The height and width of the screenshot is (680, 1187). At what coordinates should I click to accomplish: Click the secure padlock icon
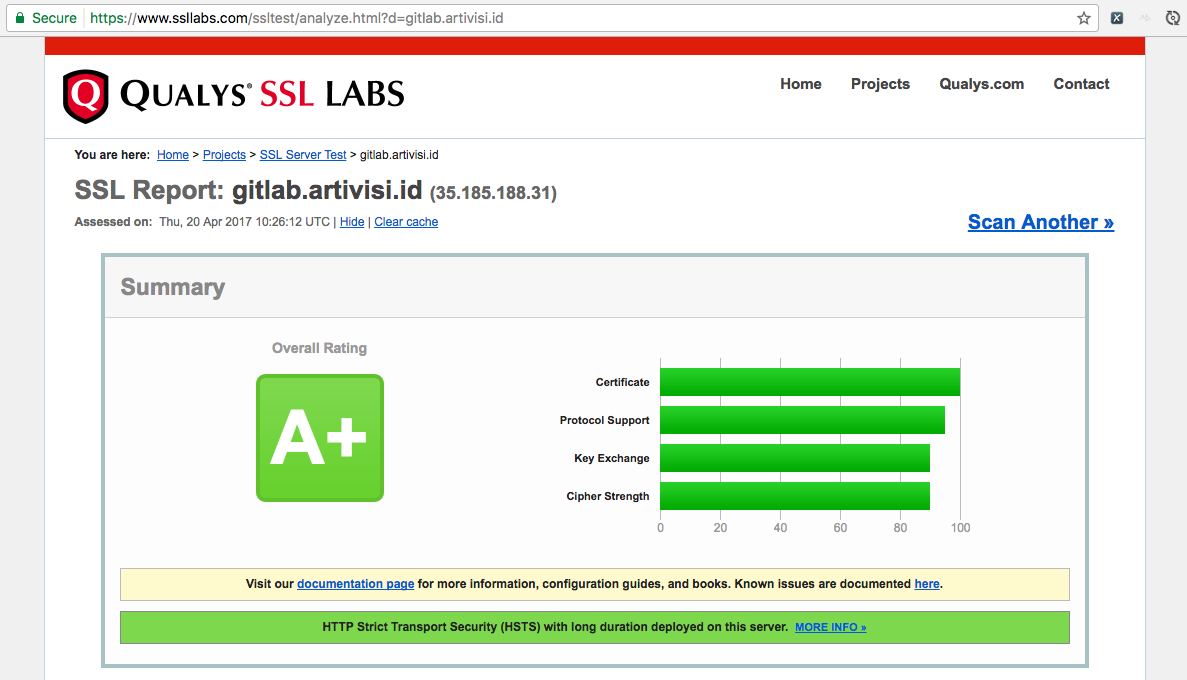(x=20, y=17)
